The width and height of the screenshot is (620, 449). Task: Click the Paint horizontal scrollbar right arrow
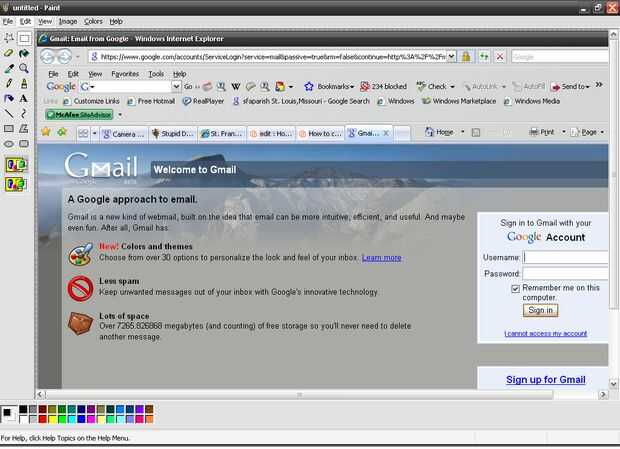603,394
